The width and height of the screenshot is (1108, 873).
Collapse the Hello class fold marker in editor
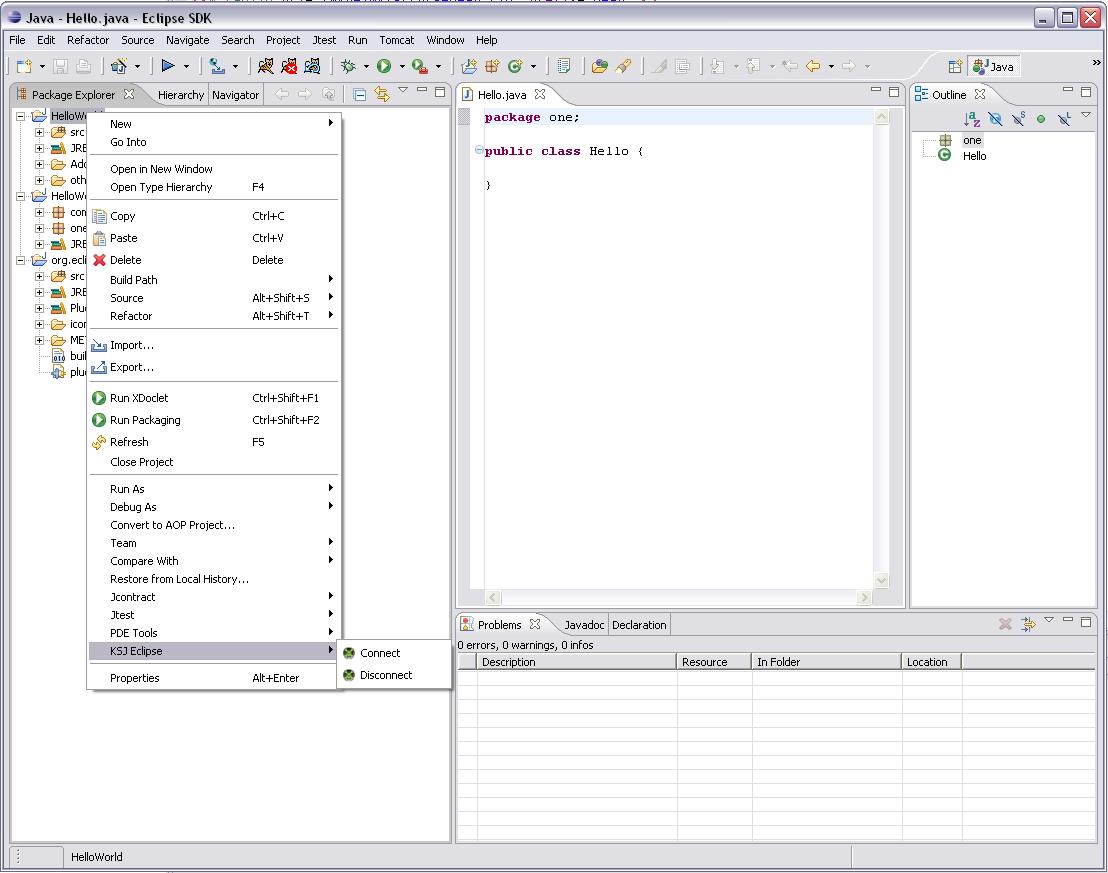[x=479, y=150]
